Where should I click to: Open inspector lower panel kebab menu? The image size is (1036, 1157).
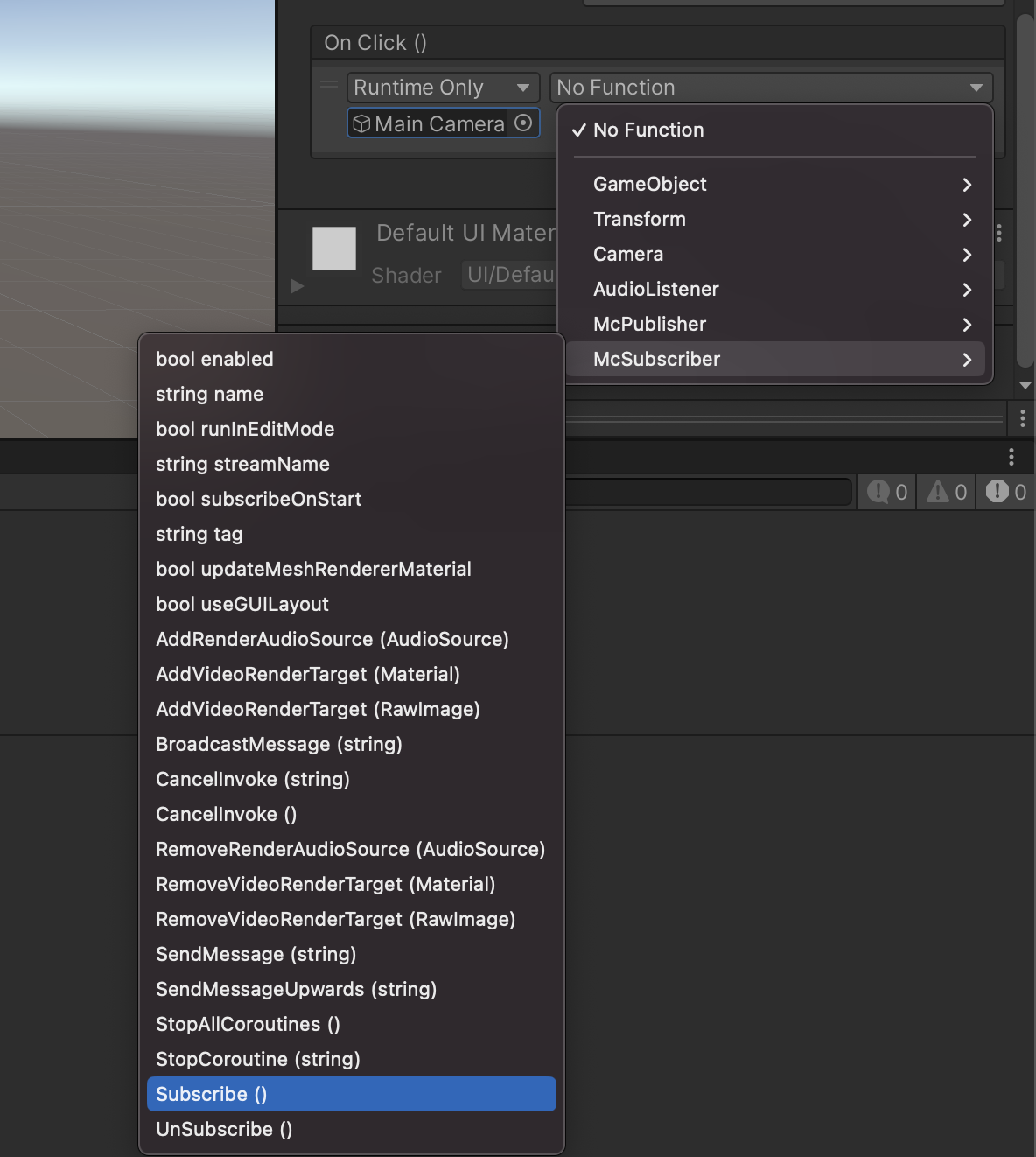coord(1023,418)
